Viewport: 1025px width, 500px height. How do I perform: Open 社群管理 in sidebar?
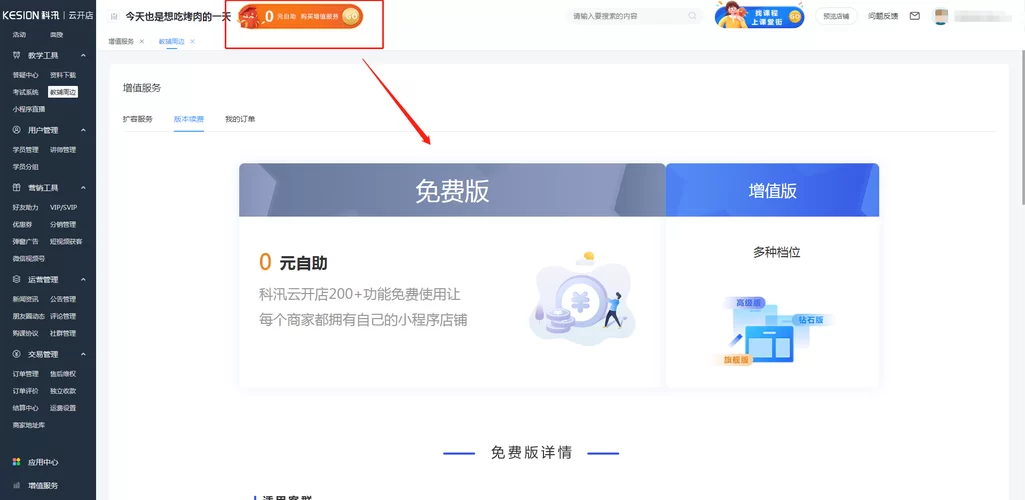pos(63,333)
